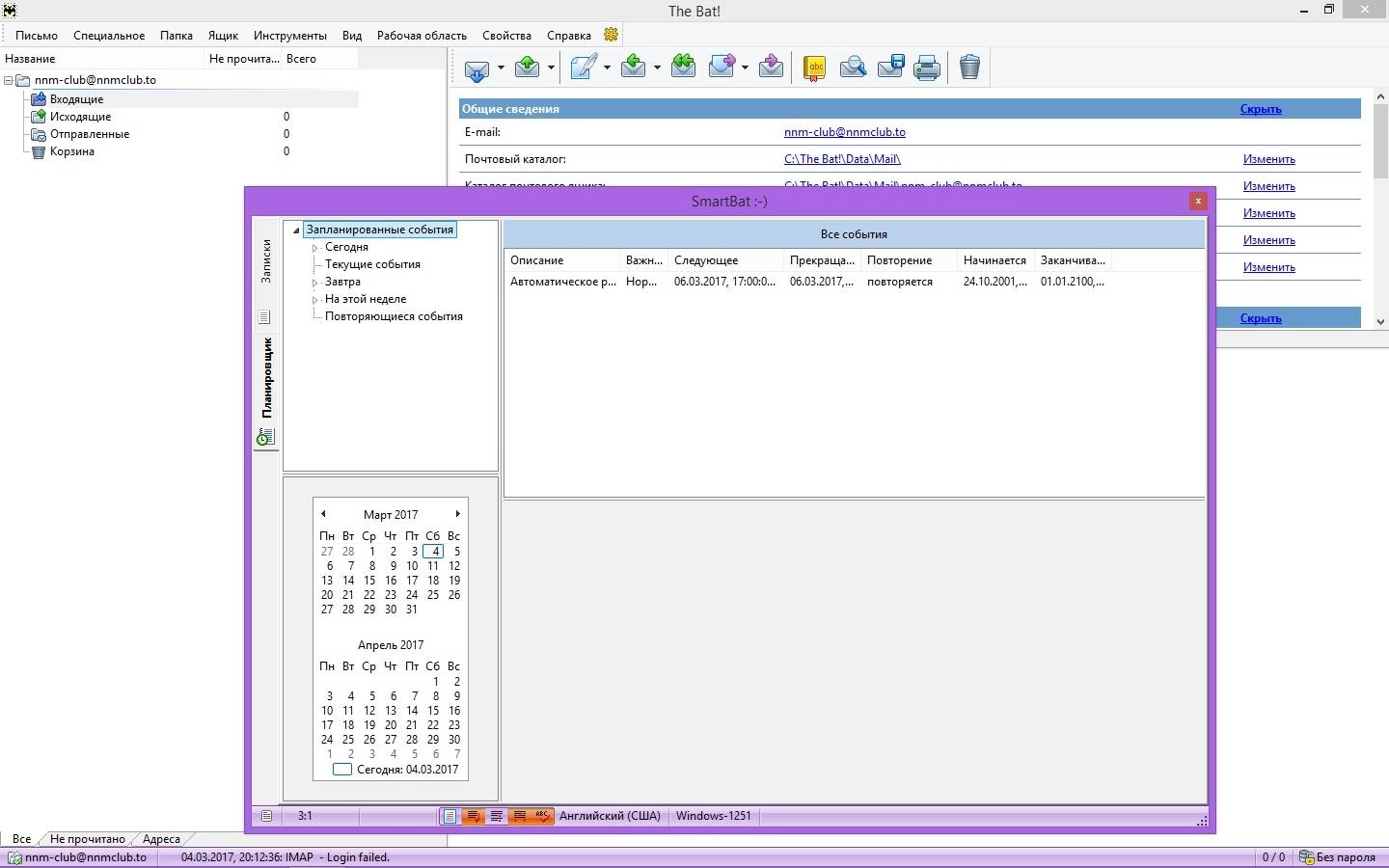Click the gear icon next to Справка
This screenshot has width=1389, height=868.
[611, 35]
